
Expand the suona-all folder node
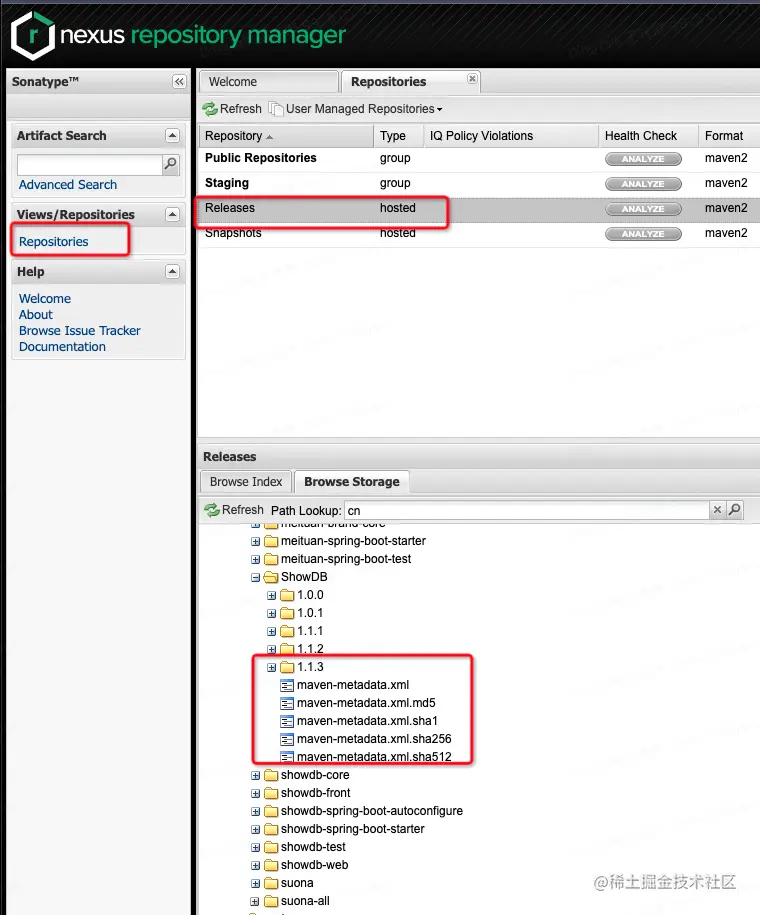pyautogui.click(x=256, y=902)
